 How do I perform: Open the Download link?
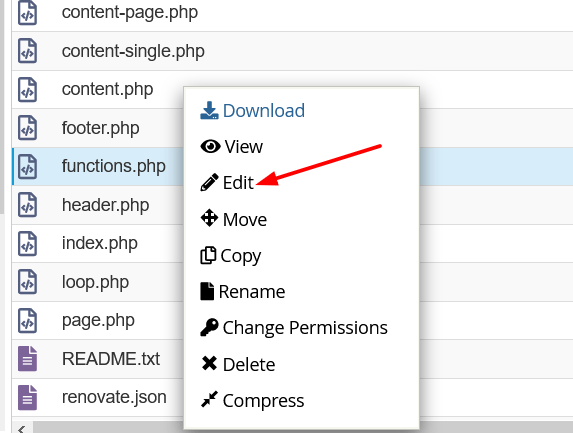pos(263,111)
